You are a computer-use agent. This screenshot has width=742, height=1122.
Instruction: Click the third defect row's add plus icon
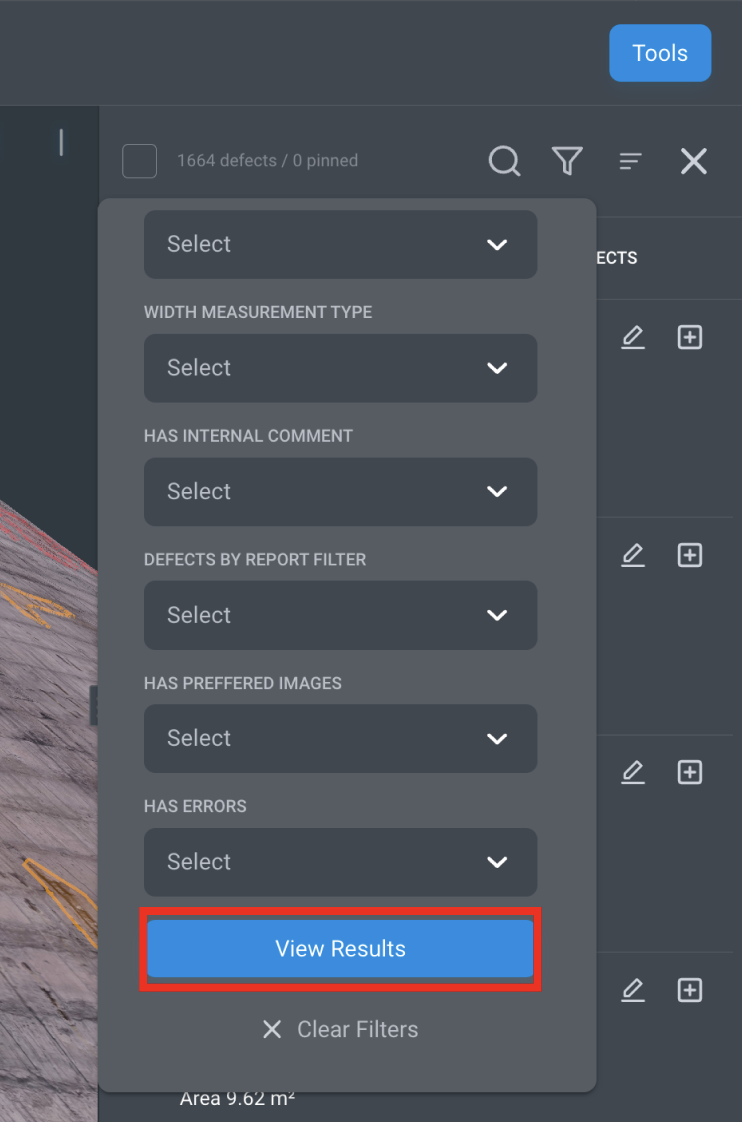point(690,772)
